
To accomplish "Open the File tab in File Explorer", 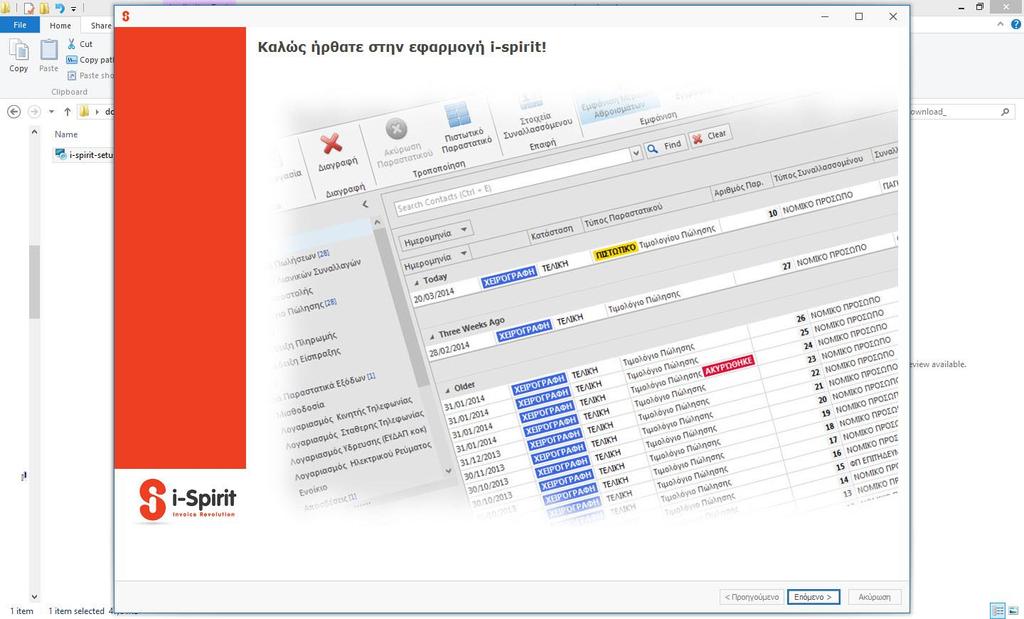I will pos(20,25).
